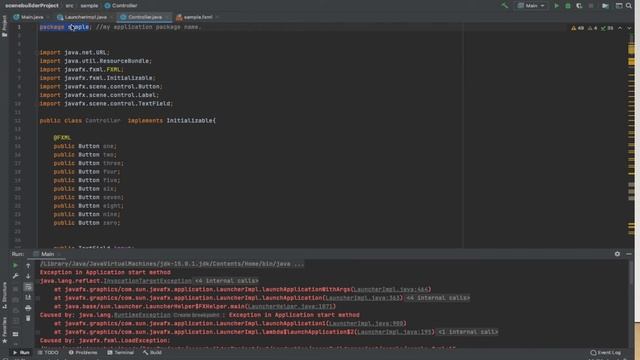Click the green typo count indicator
This screenshot has height=360, width=640.
click(x=607, y=28)
